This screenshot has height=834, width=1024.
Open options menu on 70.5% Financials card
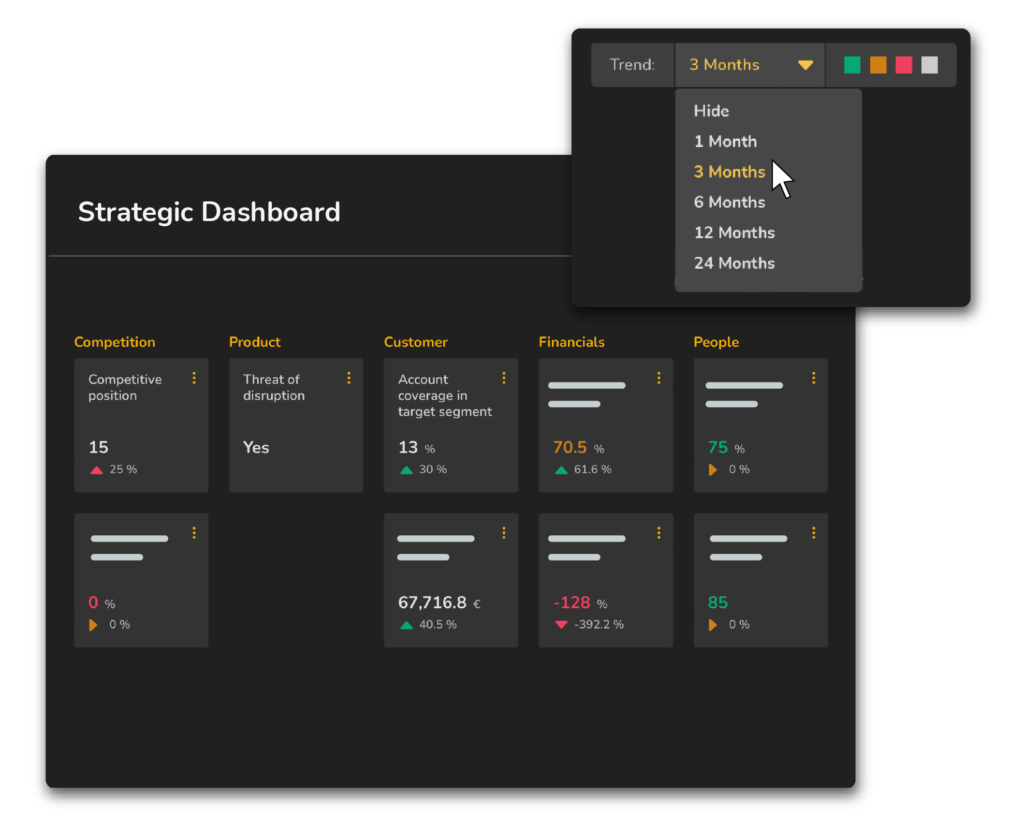658,378
